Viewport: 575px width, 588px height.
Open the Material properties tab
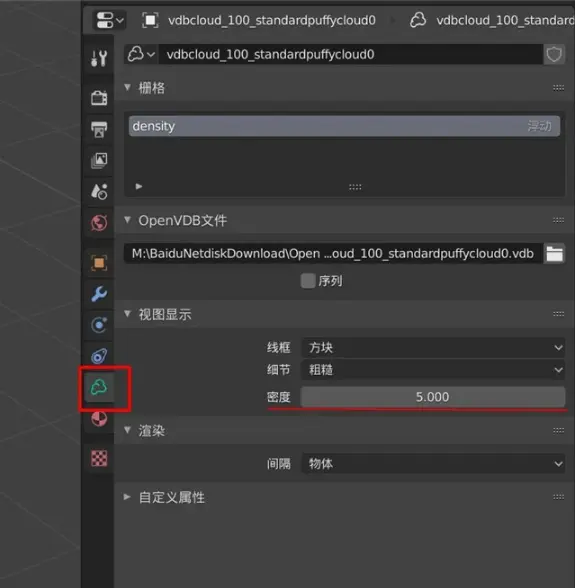click(99, 418)
